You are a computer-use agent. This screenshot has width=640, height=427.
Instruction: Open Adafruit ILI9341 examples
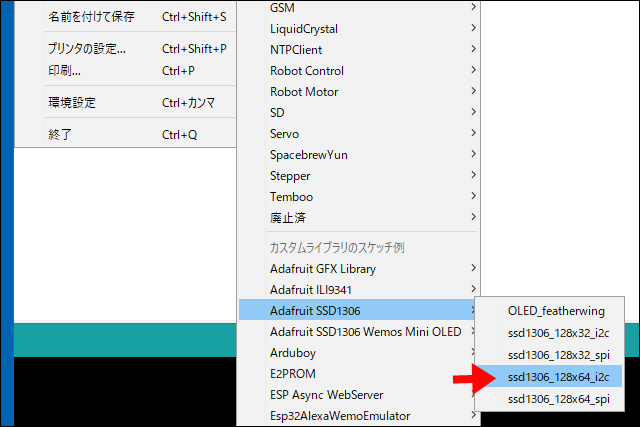point(359,290)
